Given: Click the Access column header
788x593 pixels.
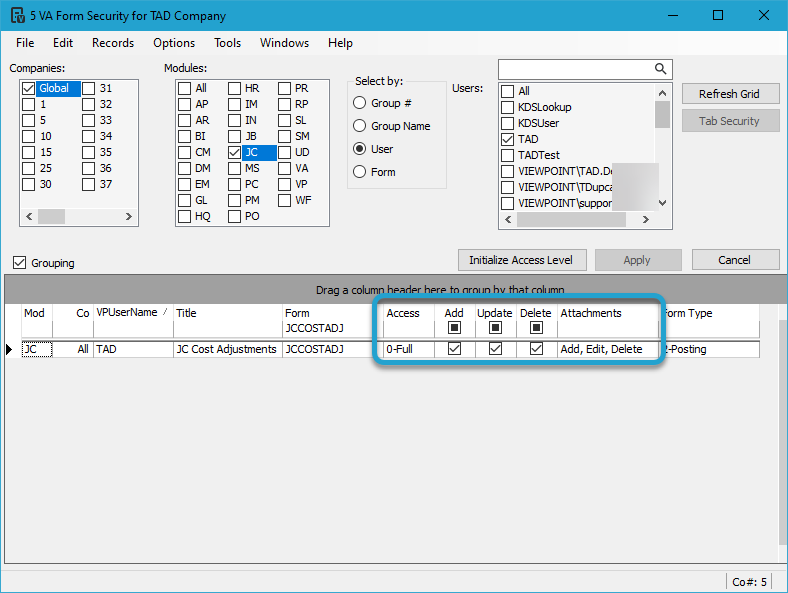Looking at the screenshot, I should pyautogui.click(x=409, y=313).
